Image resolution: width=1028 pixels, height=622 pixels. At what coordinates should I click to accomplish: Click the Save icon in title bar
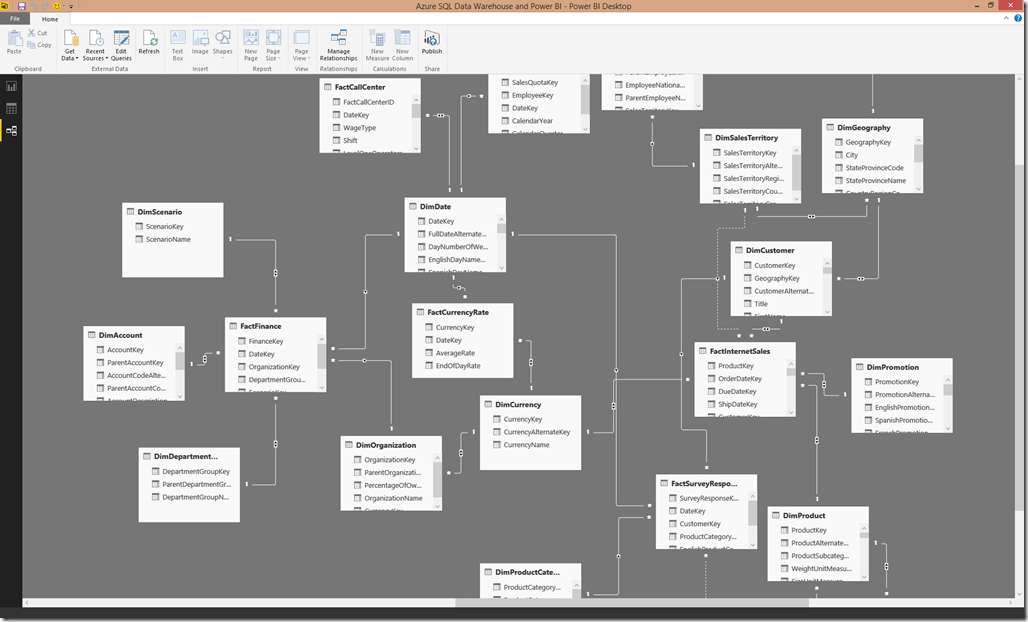[x=22, y=6]
